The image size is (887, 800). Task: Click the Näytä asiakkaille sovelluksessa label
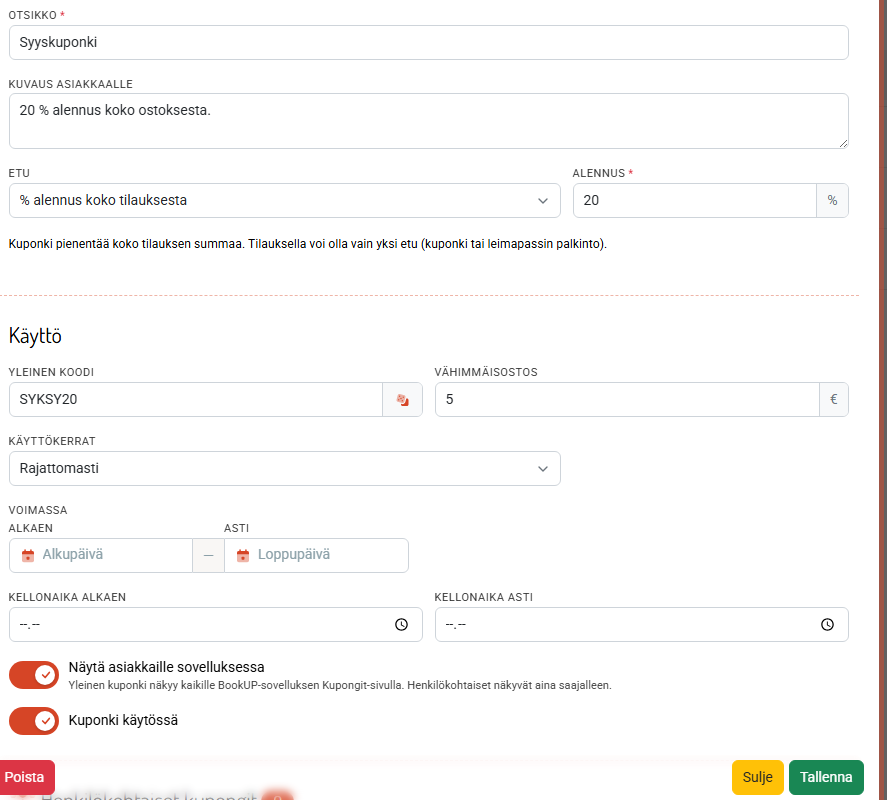pyautogui.click(x=166, y=667)
